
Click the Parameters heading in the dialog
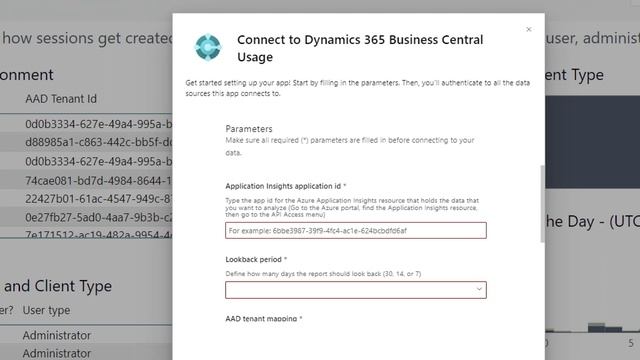(x=249, y=129)
